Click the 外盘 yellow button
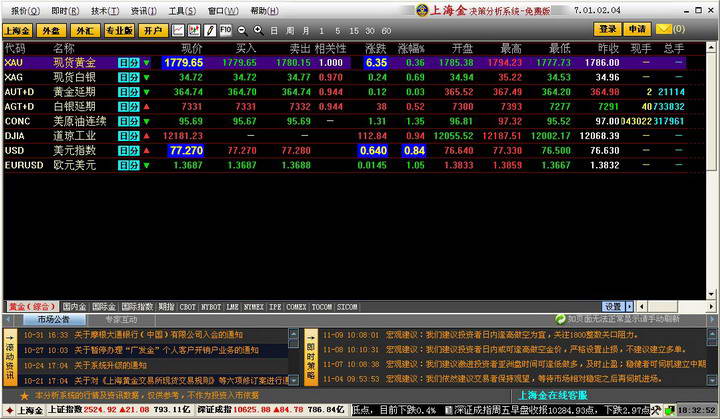This screenshot has height=419, width=720. [51, 31]
